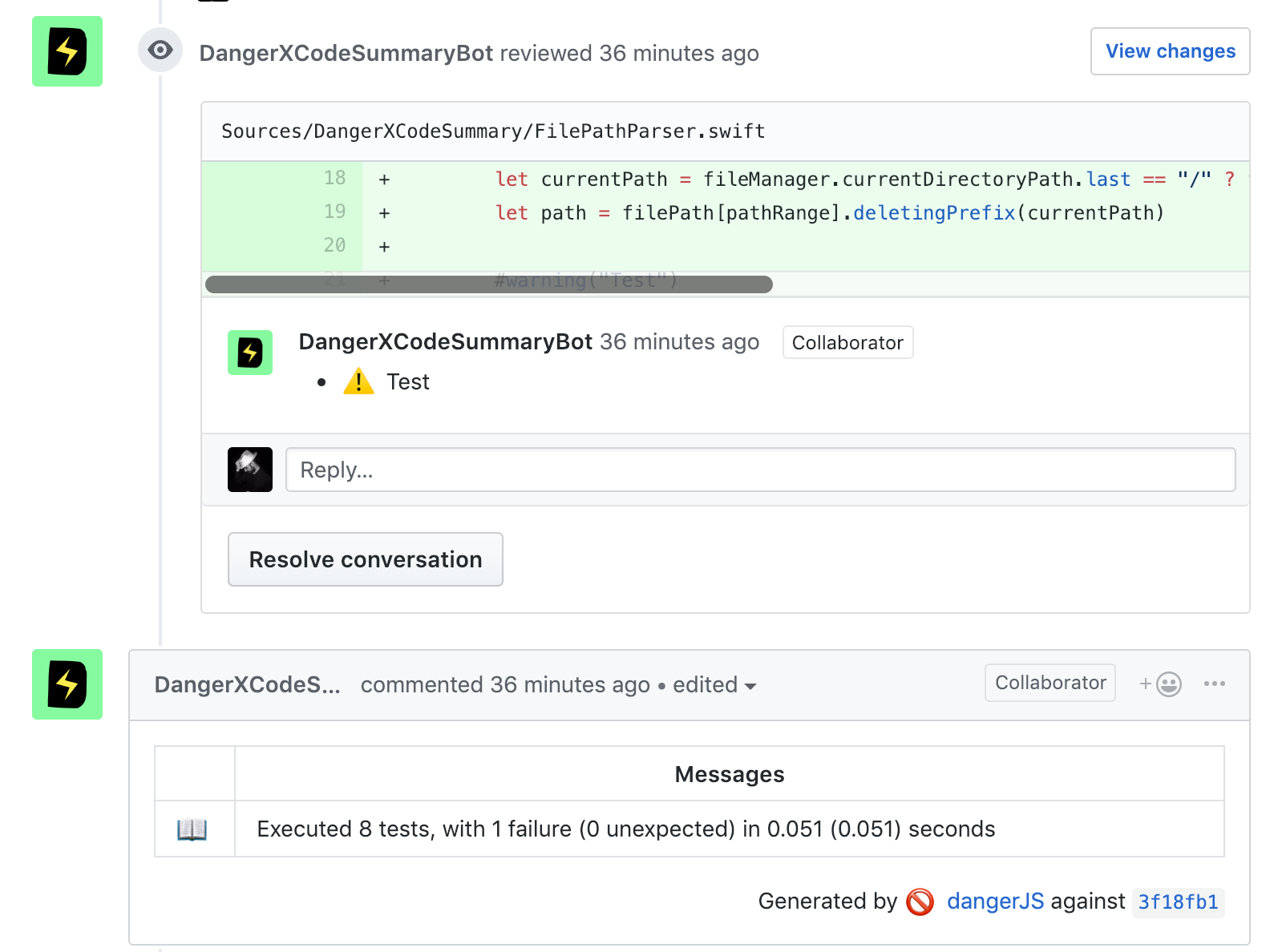The height and width of the screenshot is (952, 1270).
Task: Click the horizontal scrollbar of the diff
Action: 489,284
